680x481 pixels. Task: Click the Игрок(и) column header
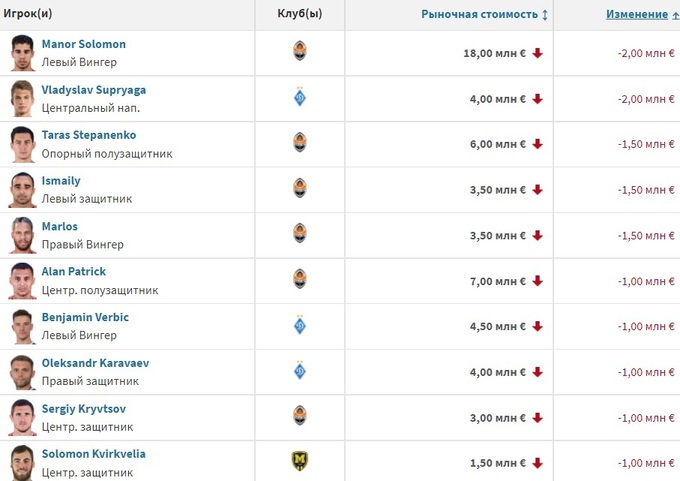[x=27, y=15]
